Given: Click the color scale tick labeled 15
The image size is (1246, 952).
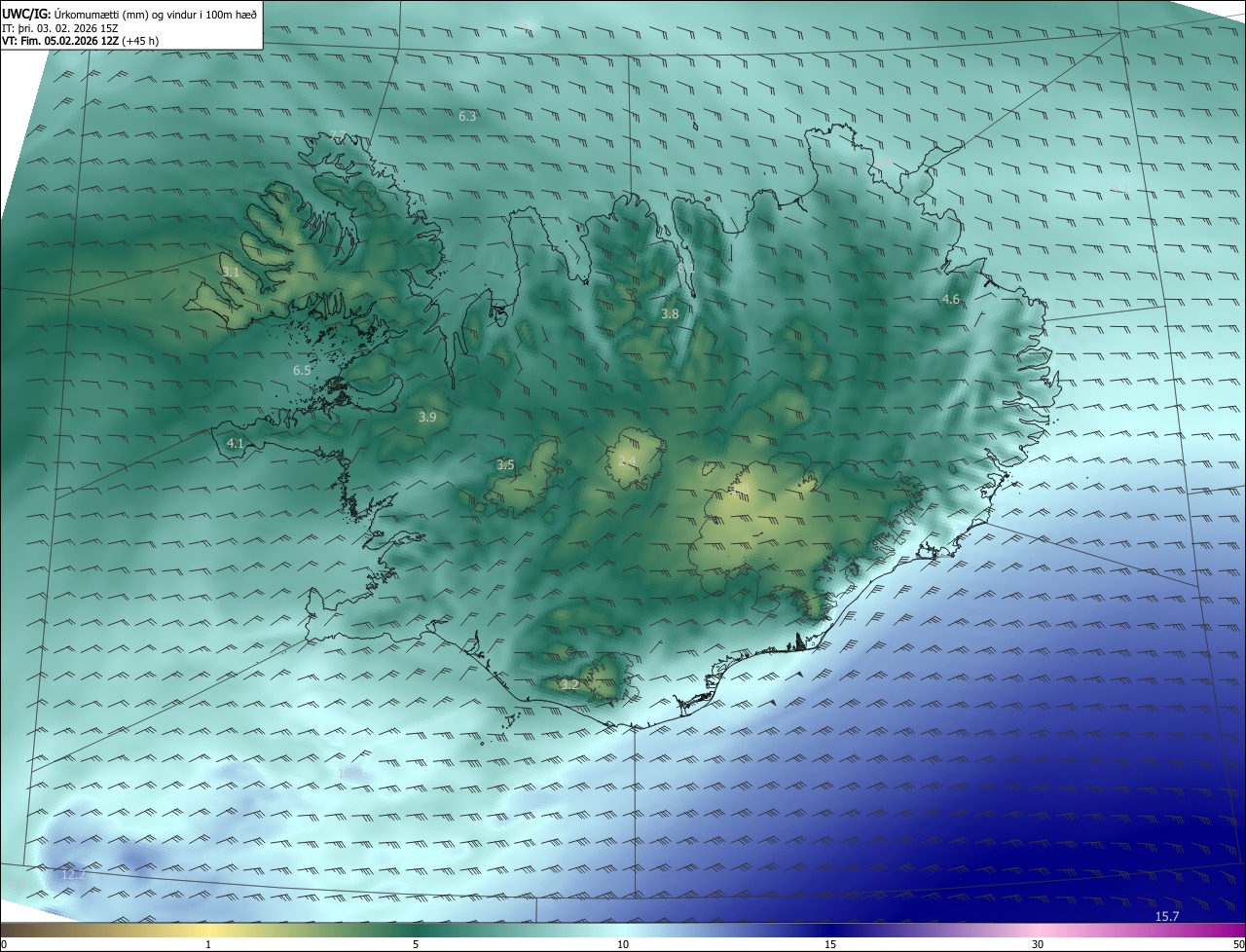Looking at the screenshot, I should click(x=830, y=944).
